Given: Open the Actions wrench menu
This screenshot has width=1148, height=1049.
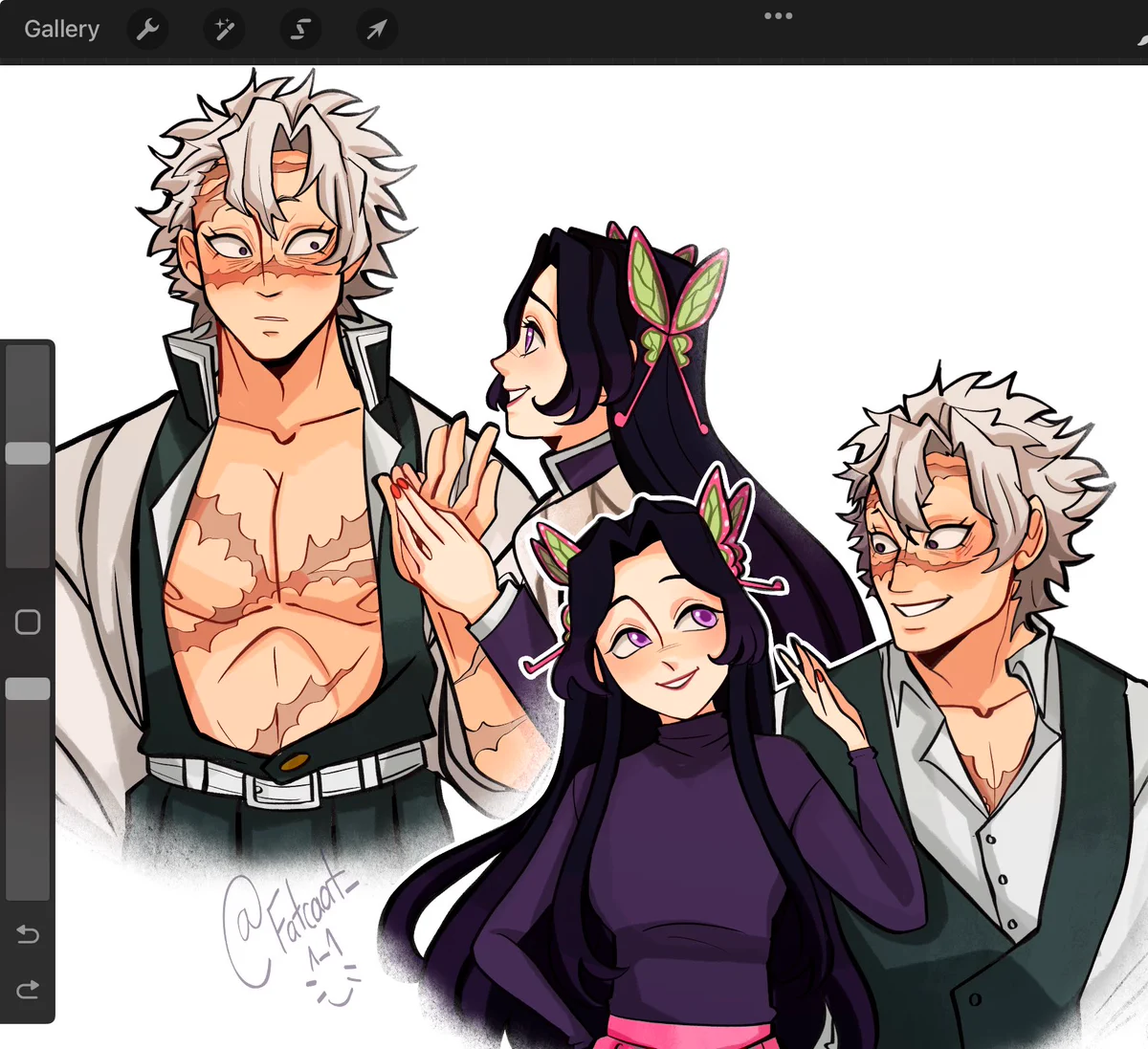Looking at the screenshot, I should (x=147, y=30).
